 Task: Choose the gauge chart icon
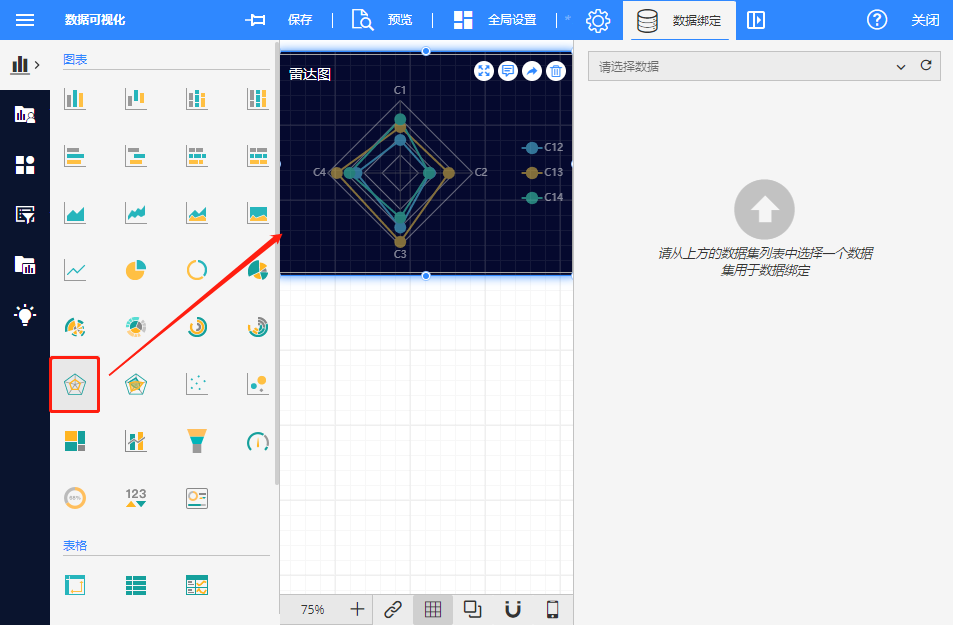point(257,441)
